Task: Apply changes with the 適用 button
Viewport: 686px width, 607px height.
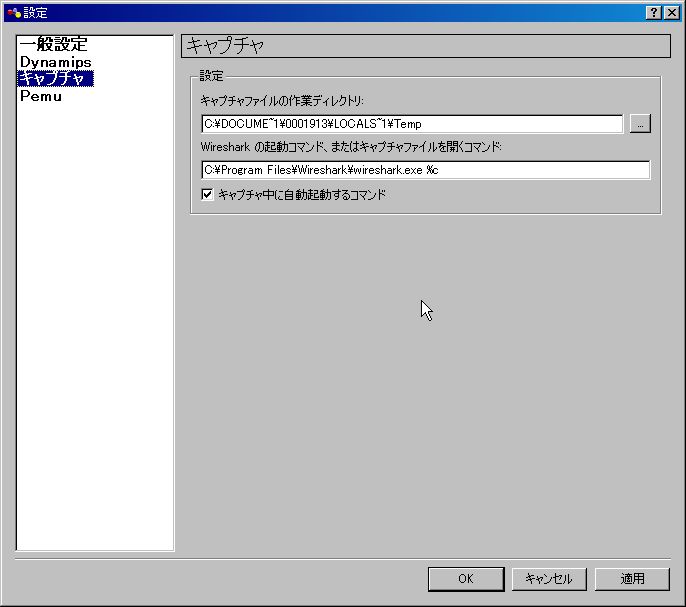Action: coord(632,579)
